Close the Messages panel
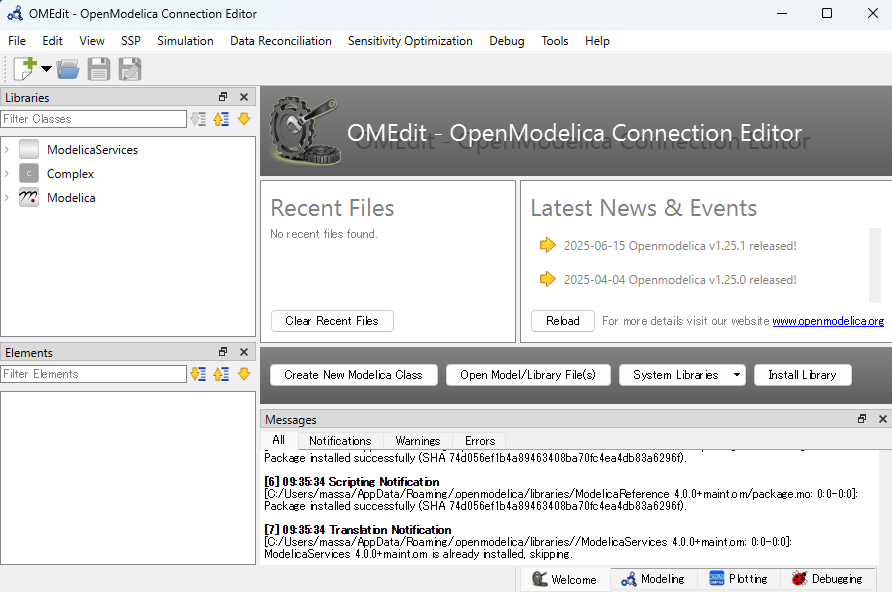The height and width of the screenshot is (592, 892). [883, 419]
